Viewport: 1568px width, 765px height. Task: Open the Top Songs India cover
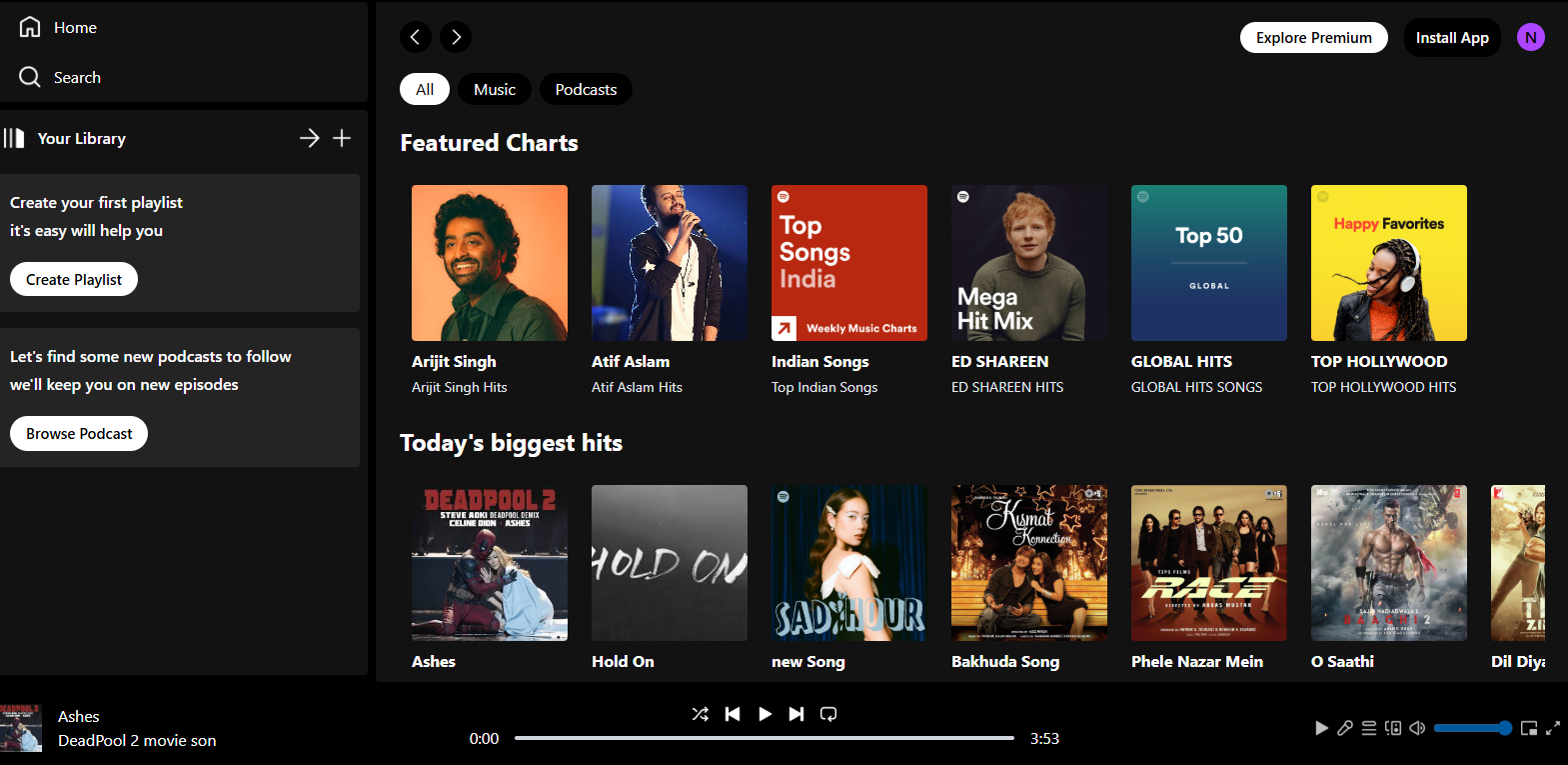click(849, 263)
